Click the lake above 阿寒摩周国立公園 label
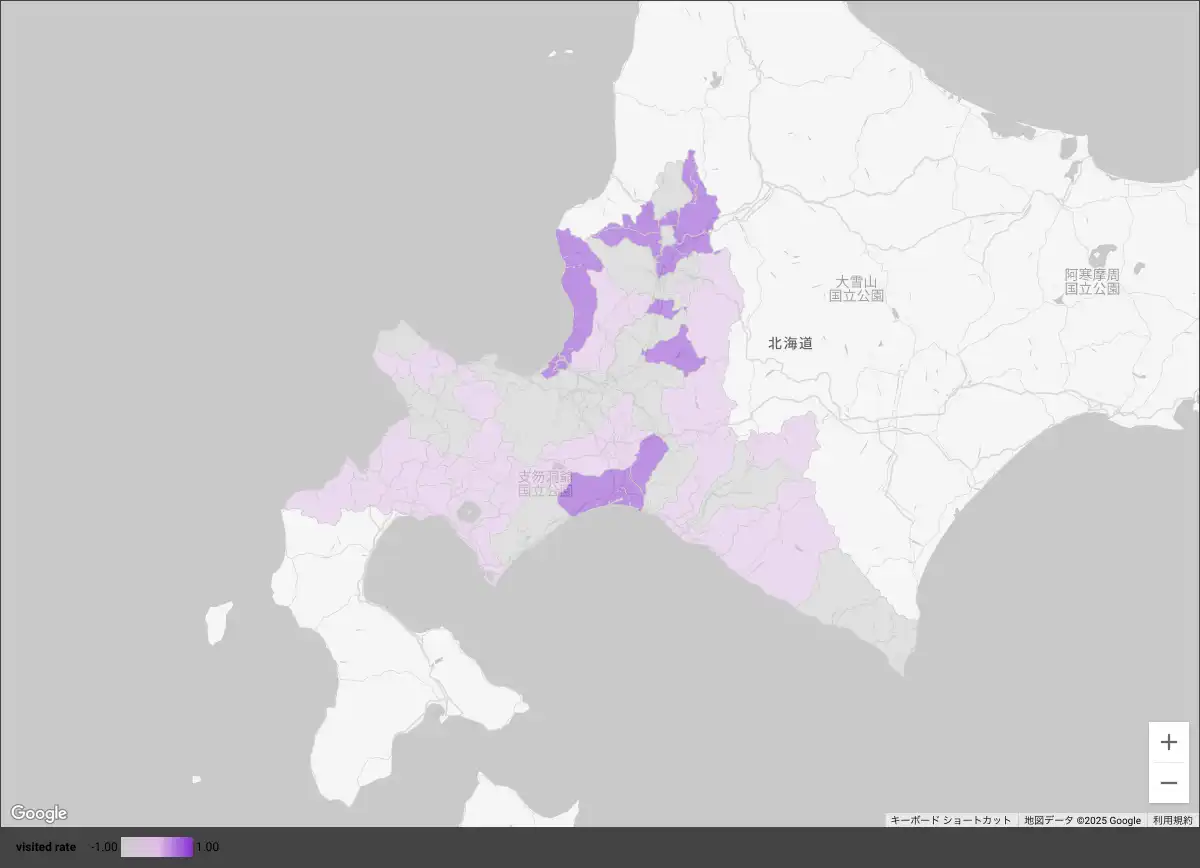This screenshot has width=1200, height=868. point(1104,255)
